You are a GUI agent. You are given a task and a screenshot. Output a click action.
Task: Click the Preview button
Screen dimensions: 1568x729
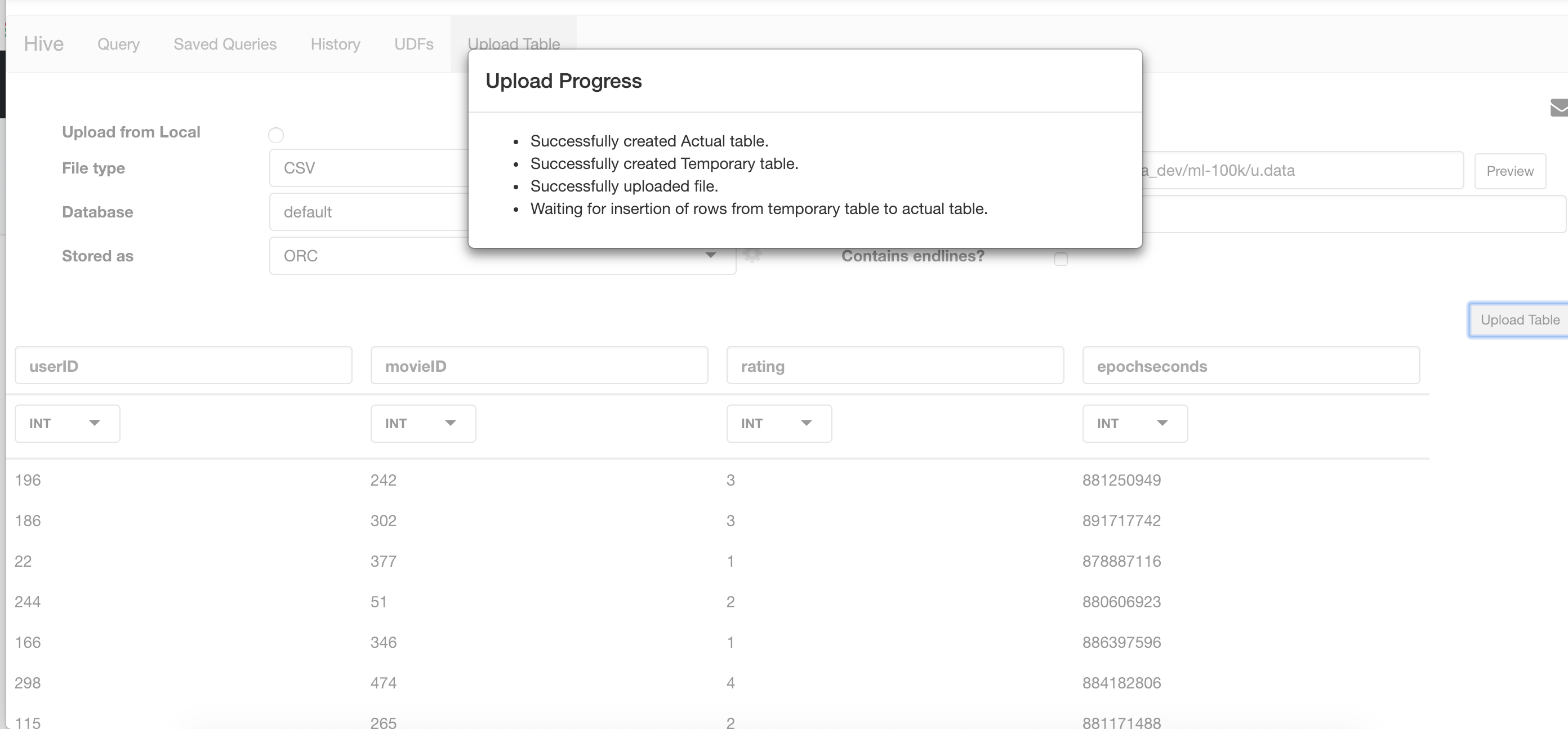(1510, 170)
